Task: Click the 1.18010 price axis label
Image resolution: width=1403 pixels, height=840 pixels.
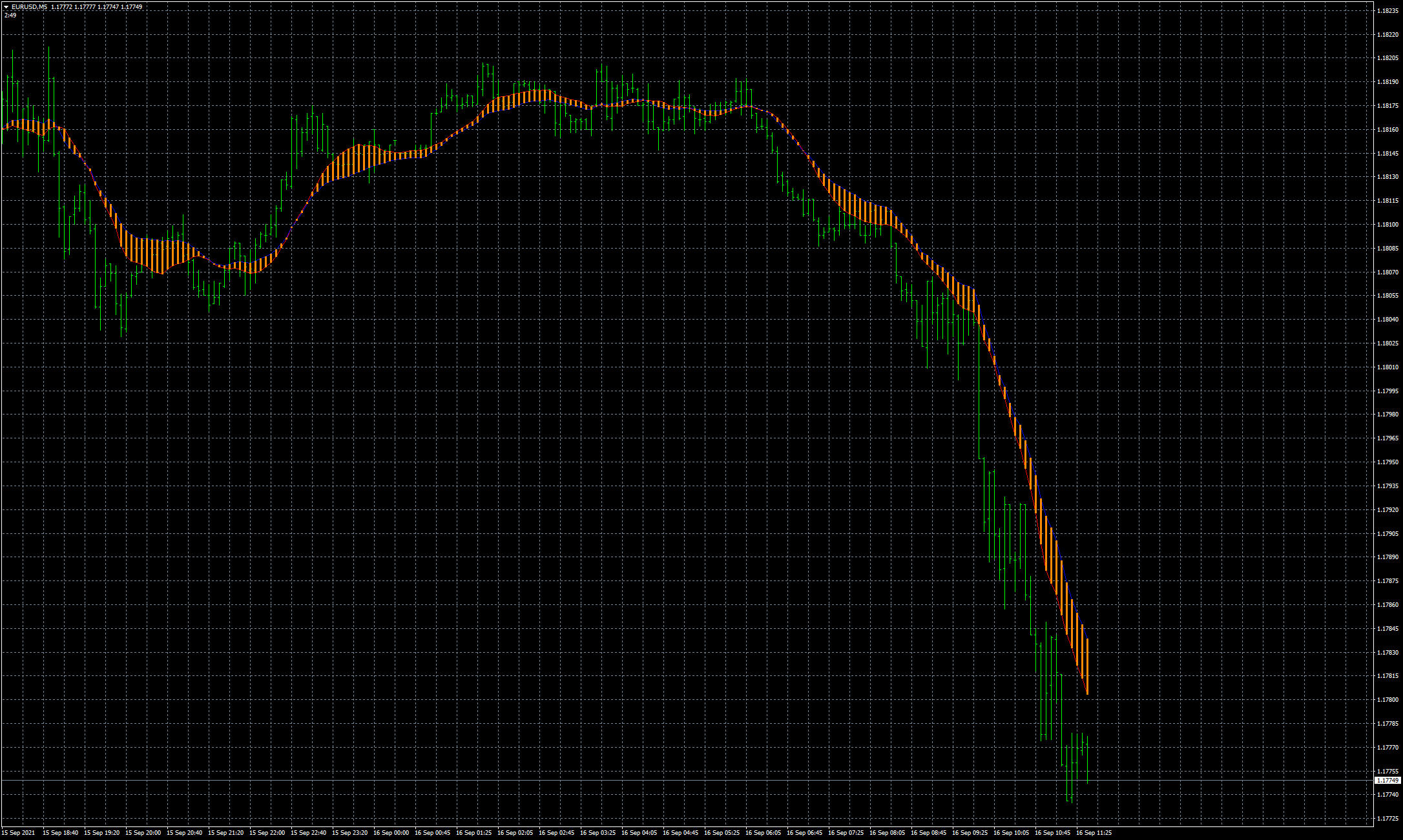Action: point(1387,367)
